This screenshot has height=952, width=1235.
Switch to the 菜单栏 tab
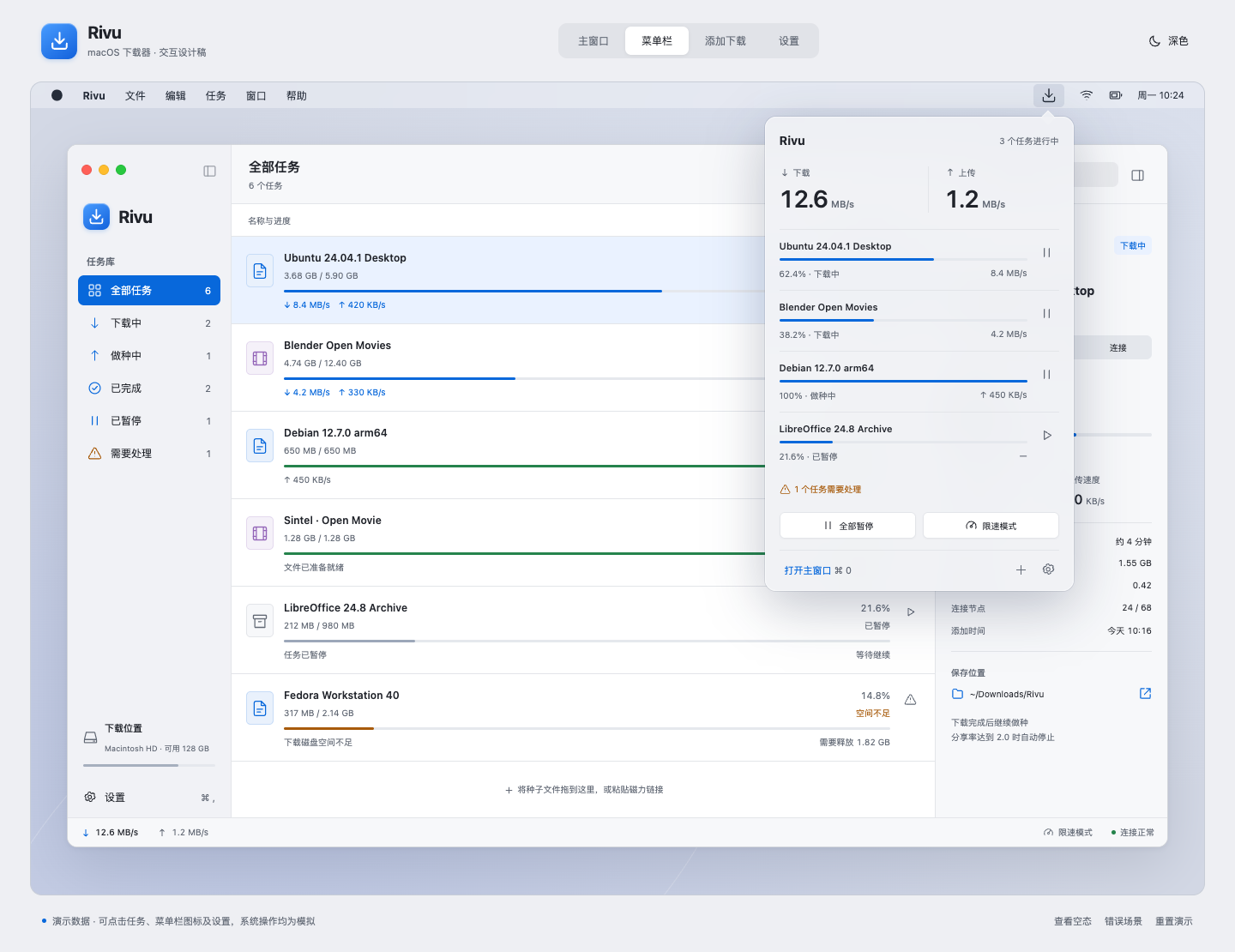pos(657,41)
